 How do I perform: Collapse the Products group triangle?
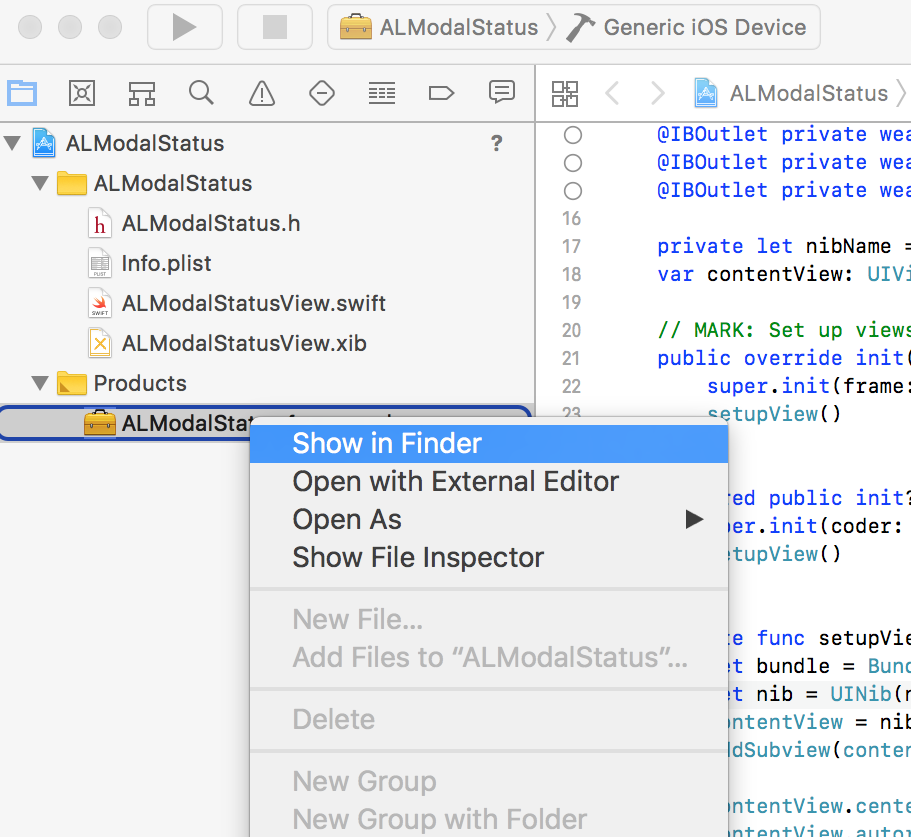40,383
